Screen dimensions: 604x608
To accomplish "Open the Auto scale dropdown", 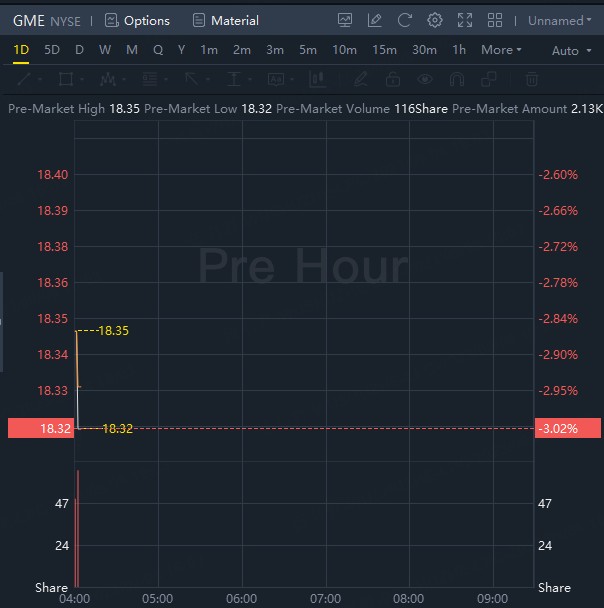I will pos(570,51).
